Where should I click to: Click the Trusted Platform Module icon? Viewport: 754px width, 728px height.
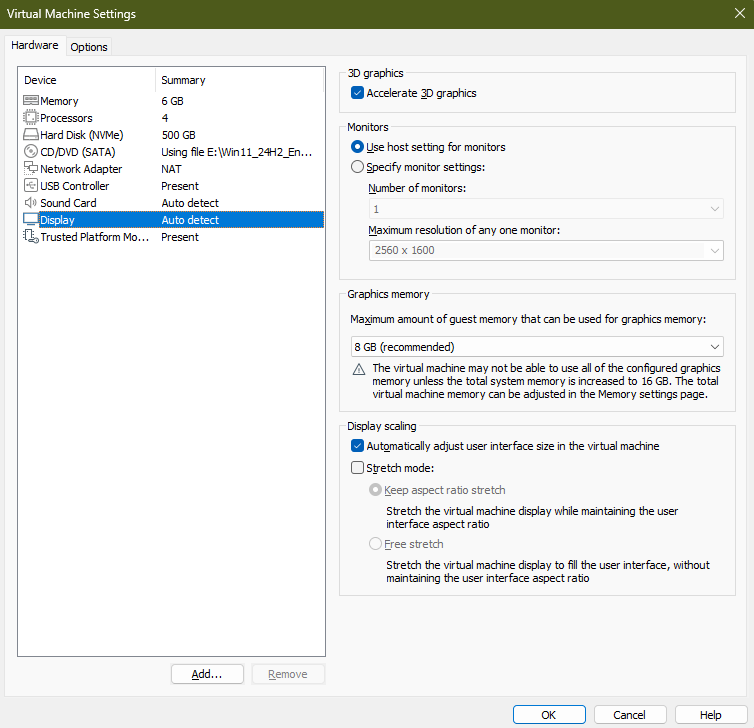(30, 237)
